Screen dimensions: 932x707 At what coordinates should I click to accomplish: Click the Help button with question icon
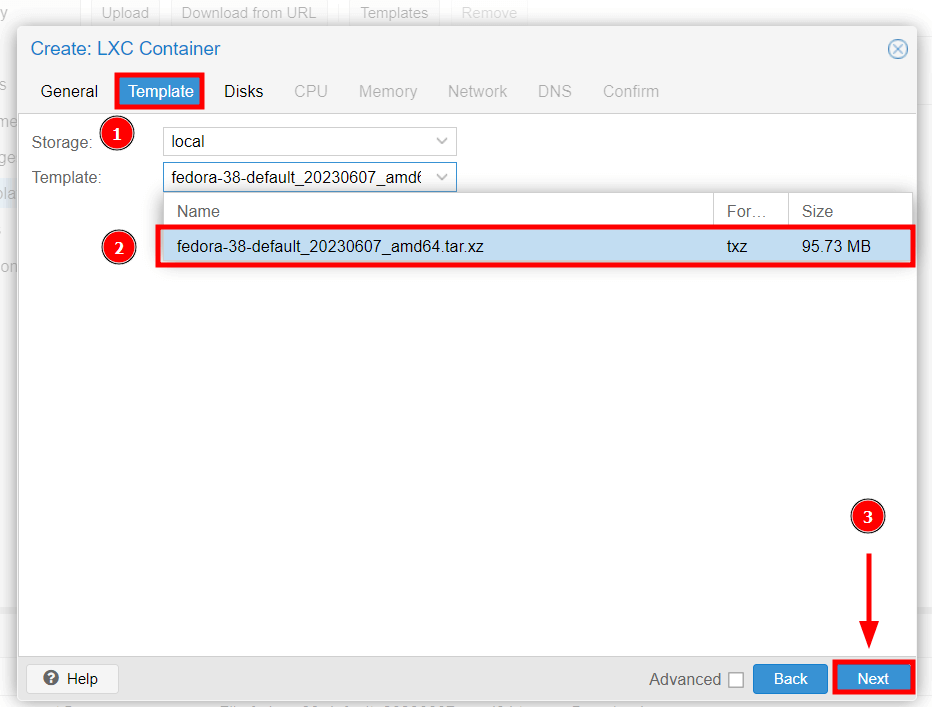(x=72, y=679)
